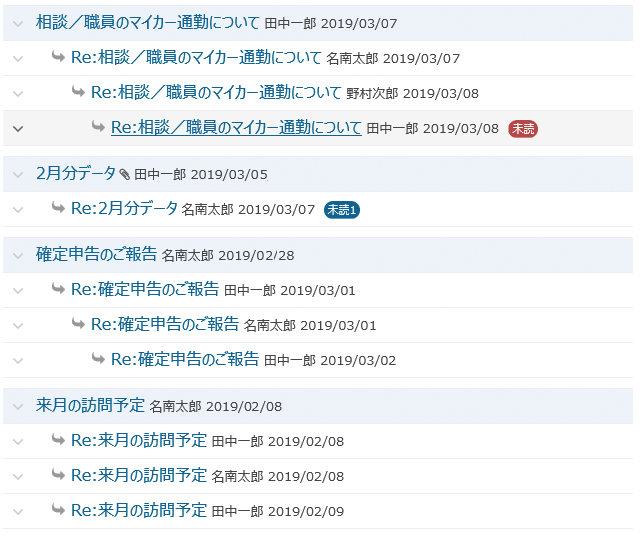Image resolution: width=642 pixels, height=536 pixels.
Task: Expand chevron for Re:確定申告のご報告 dated 2019/03/02
Action: pos(18,361)
